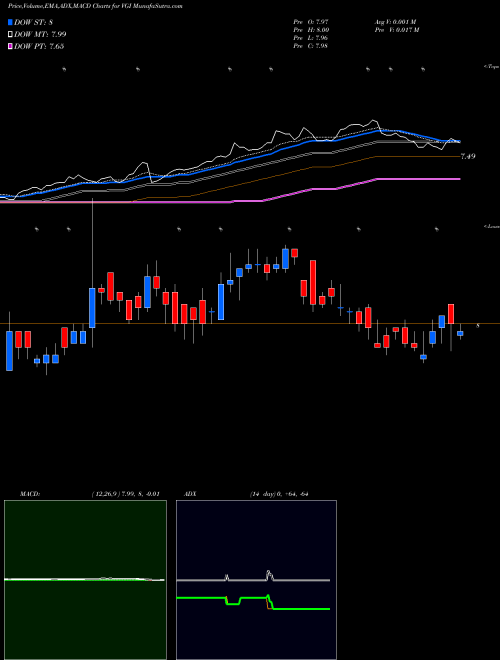Click the tallest blue candlestick with the long upper wick
Screen dimensions: 500x660
coord(92,308)
